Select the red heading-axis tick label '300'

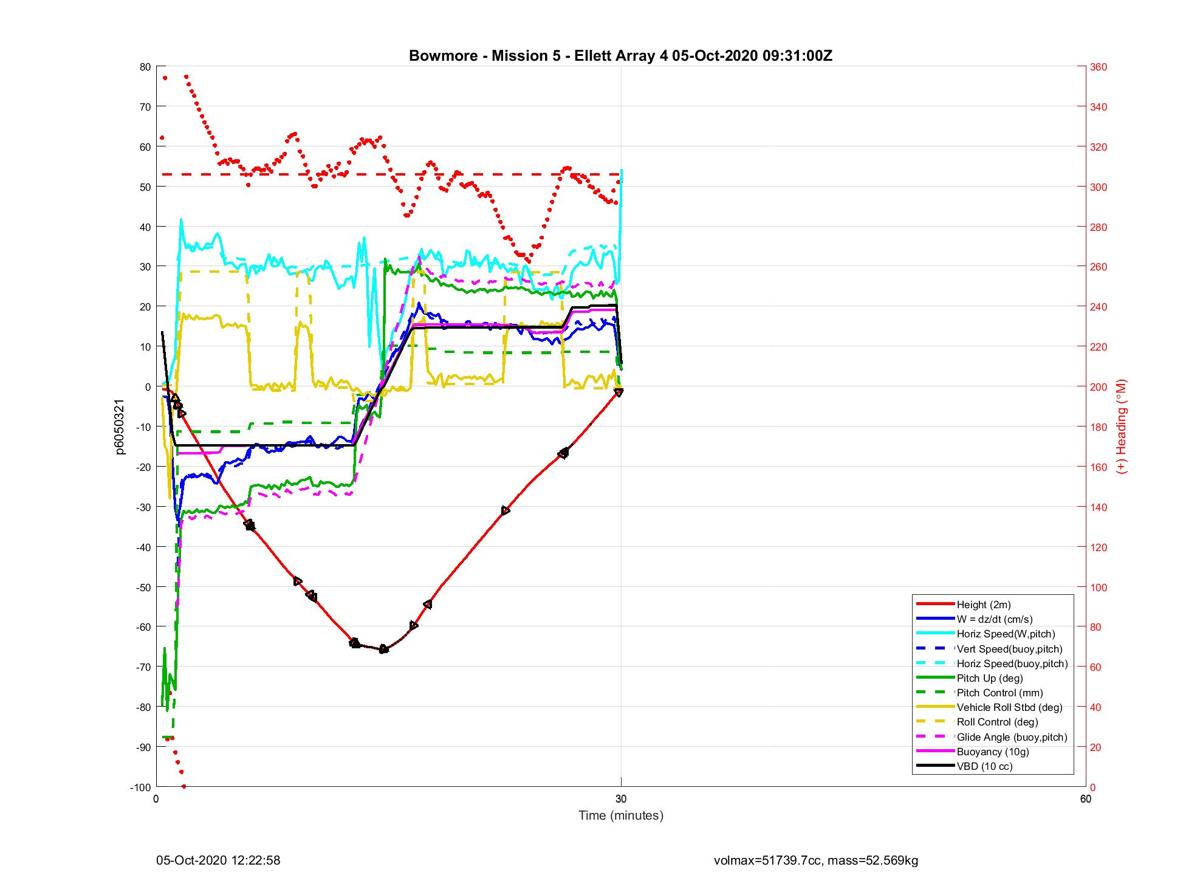pos(1098,187)
